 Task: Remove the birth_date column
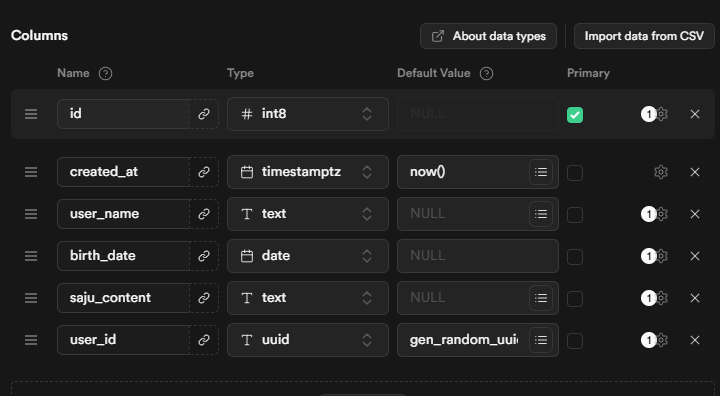695,256
